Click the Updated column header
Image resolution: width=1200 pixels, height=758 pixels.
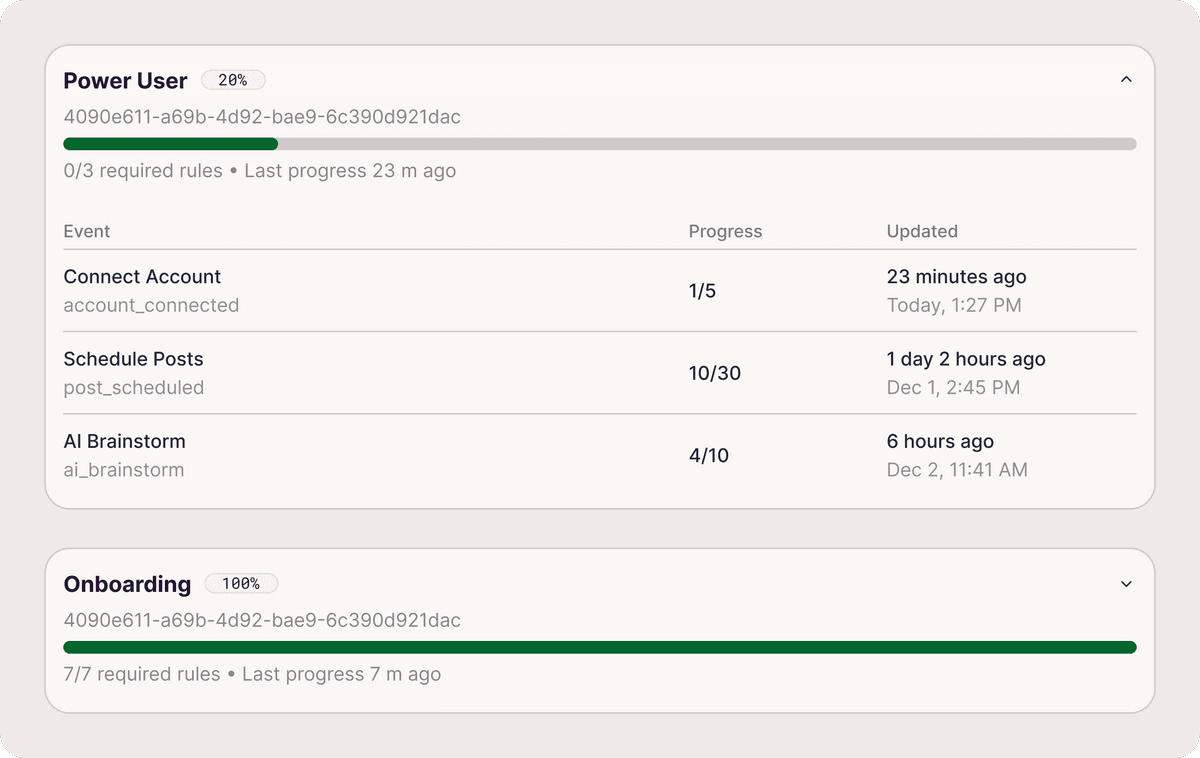(922, 231)
